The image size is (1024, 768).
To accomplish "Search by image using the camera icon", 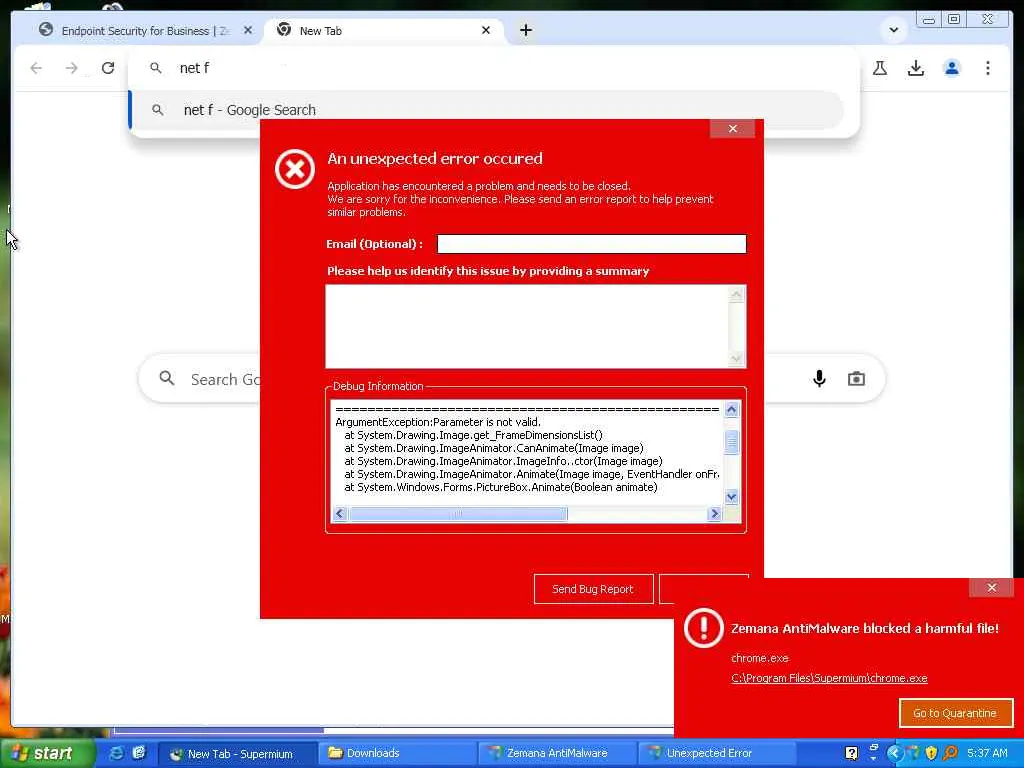I will coord(856,379).
